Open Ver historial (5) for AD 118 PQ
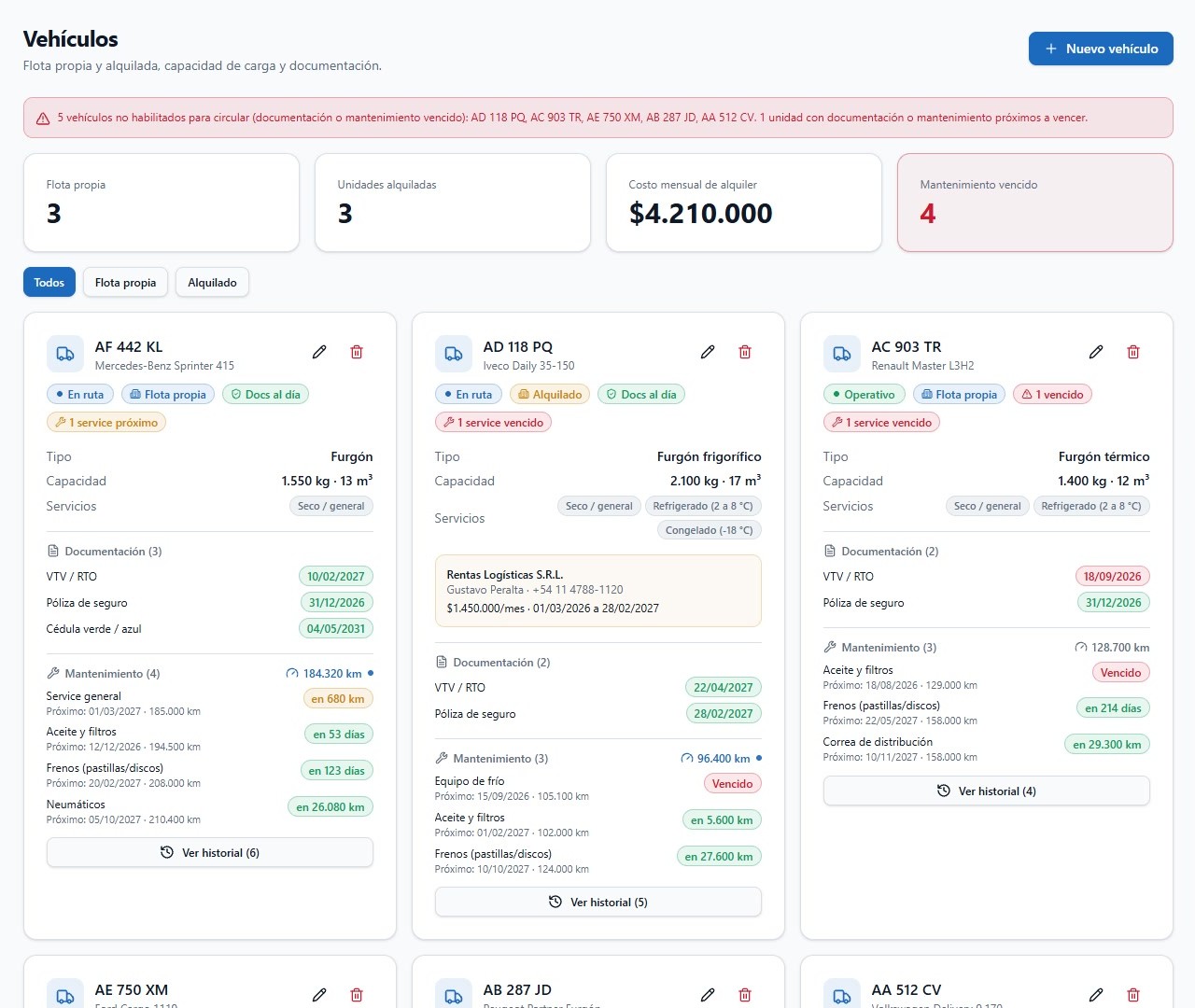 (x=598, y=903)
